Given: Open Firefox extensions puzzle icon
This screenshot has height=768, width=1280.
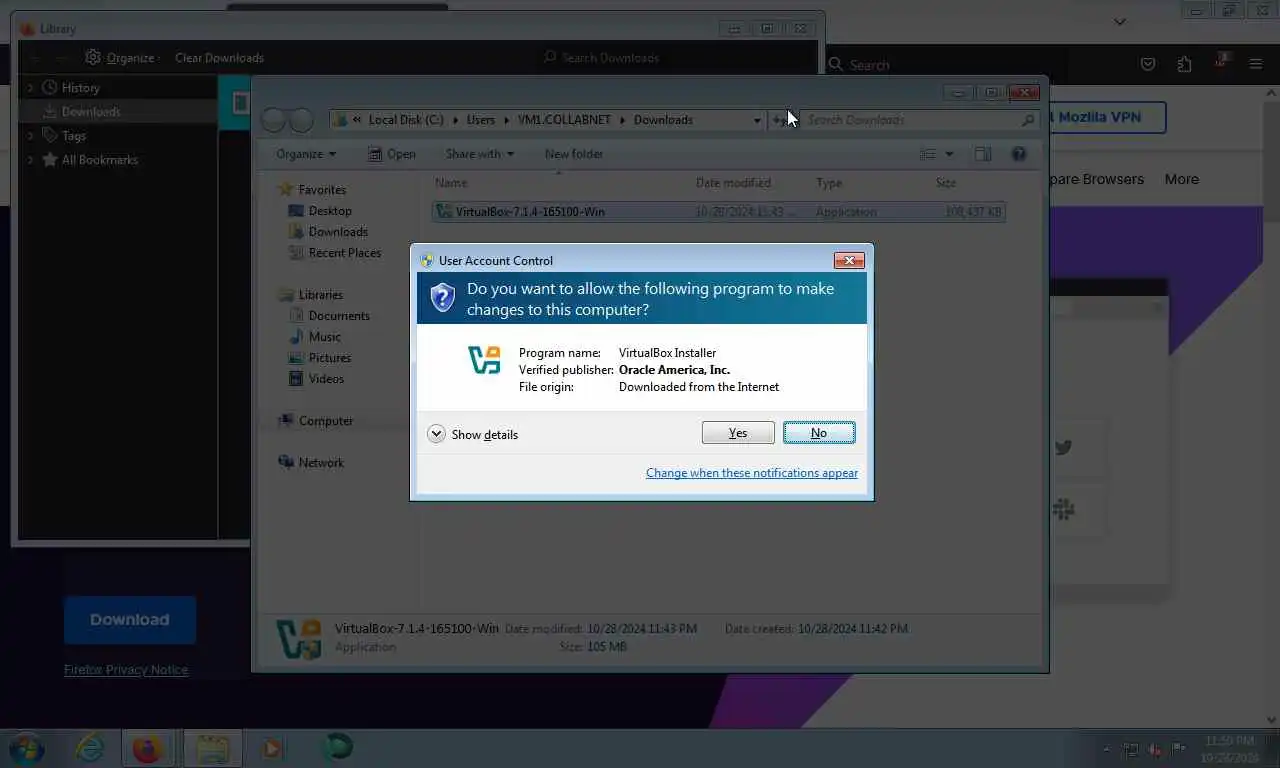Looking at the screenshot, I should tap(1184, 64).
